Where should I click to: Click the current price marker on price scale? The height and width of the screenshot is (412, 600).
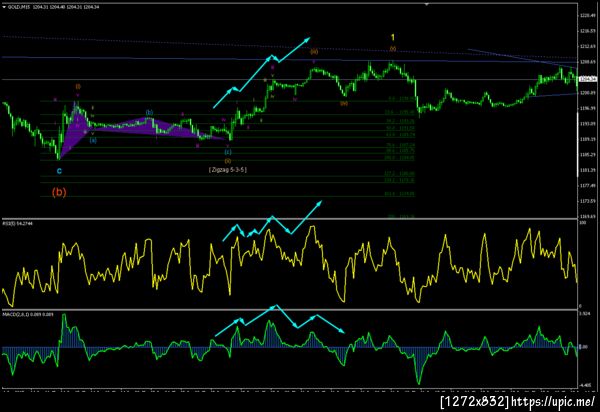pos(588,79)
